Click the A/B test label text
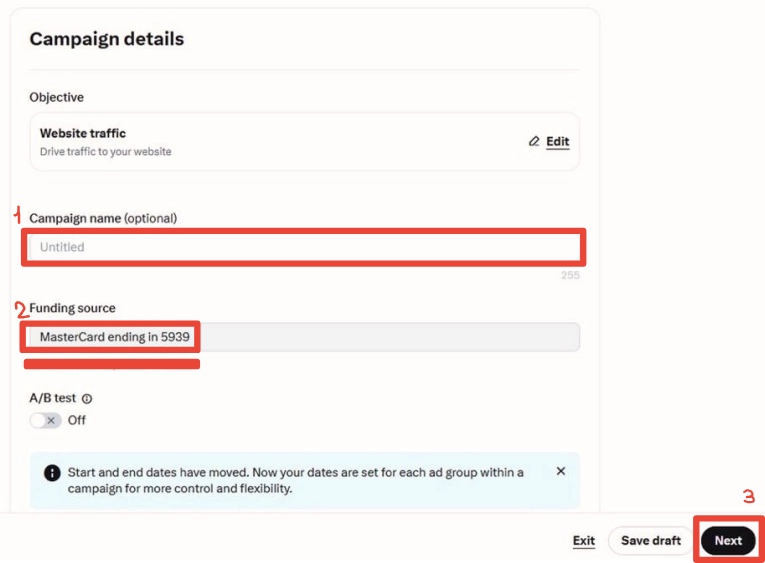The width and height of the screenshot is (765, 563). (53, 398)
